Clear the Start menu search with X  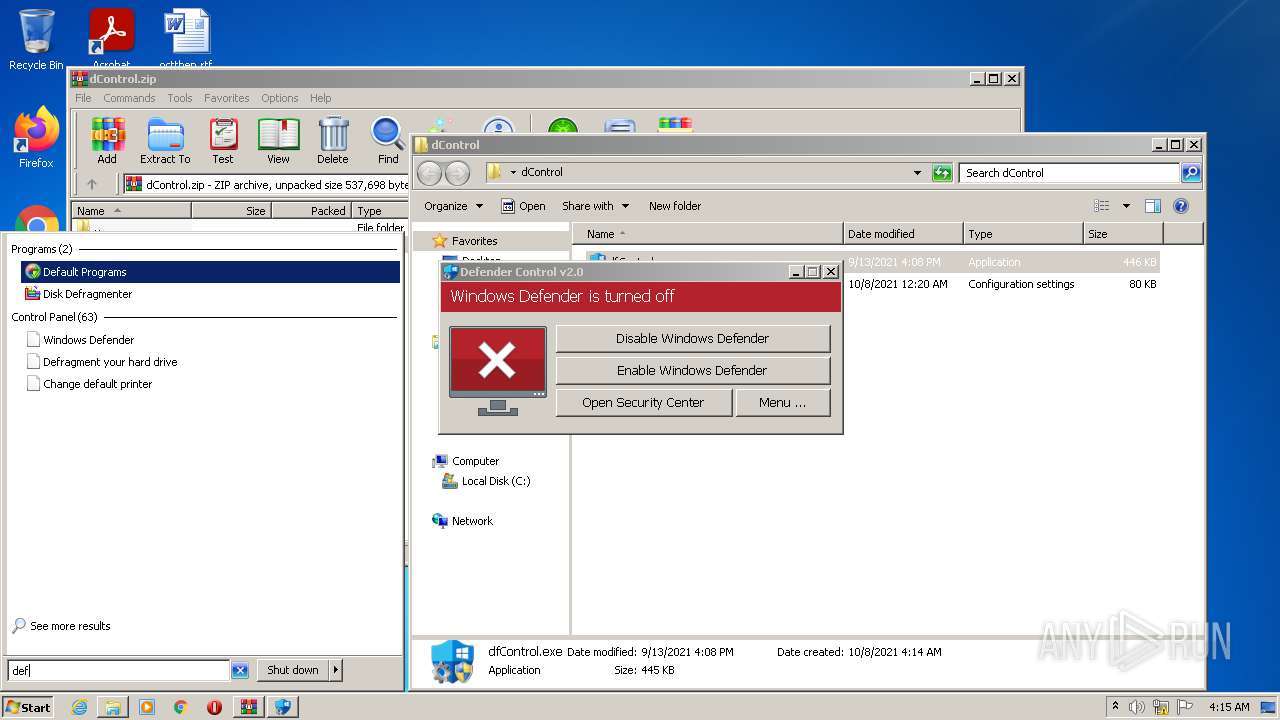(240, 670)
